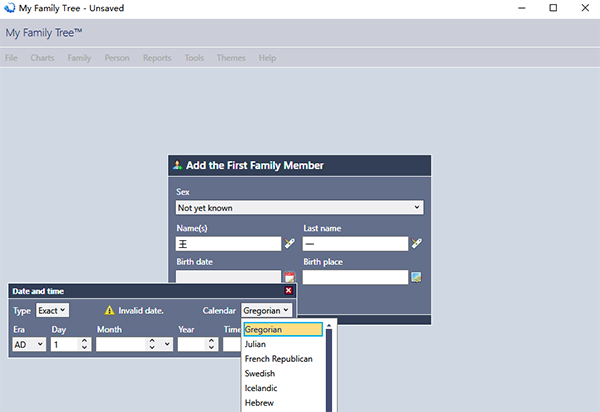Click the Birth date input field
The width and height of the screenshot is (600, 412).
[x=228, y=276]
